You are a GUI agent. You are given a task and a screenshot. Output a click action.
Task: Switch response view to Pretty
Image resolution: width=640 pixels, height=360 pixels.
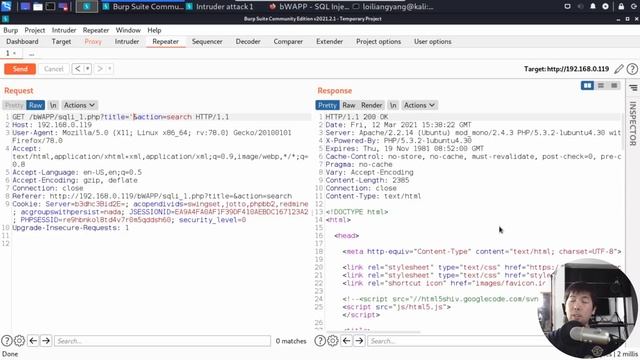coord(327,105)
